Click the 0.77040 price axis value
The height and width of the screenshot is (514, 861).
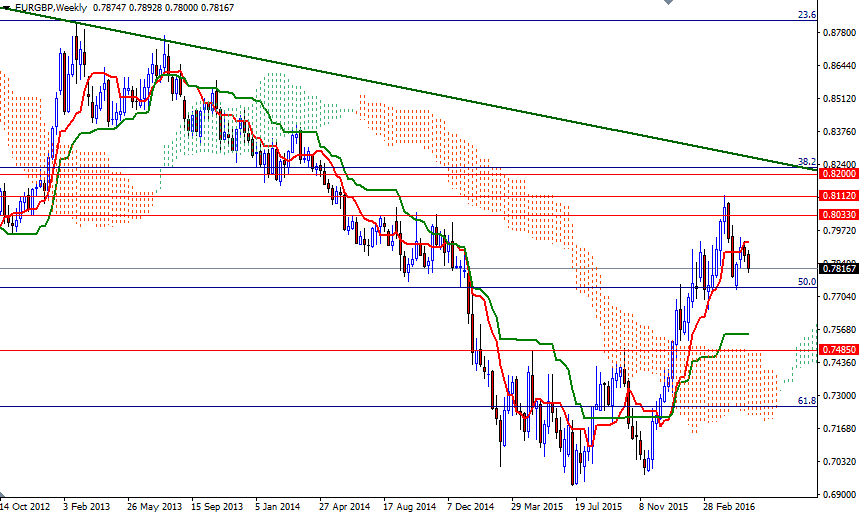840,297
